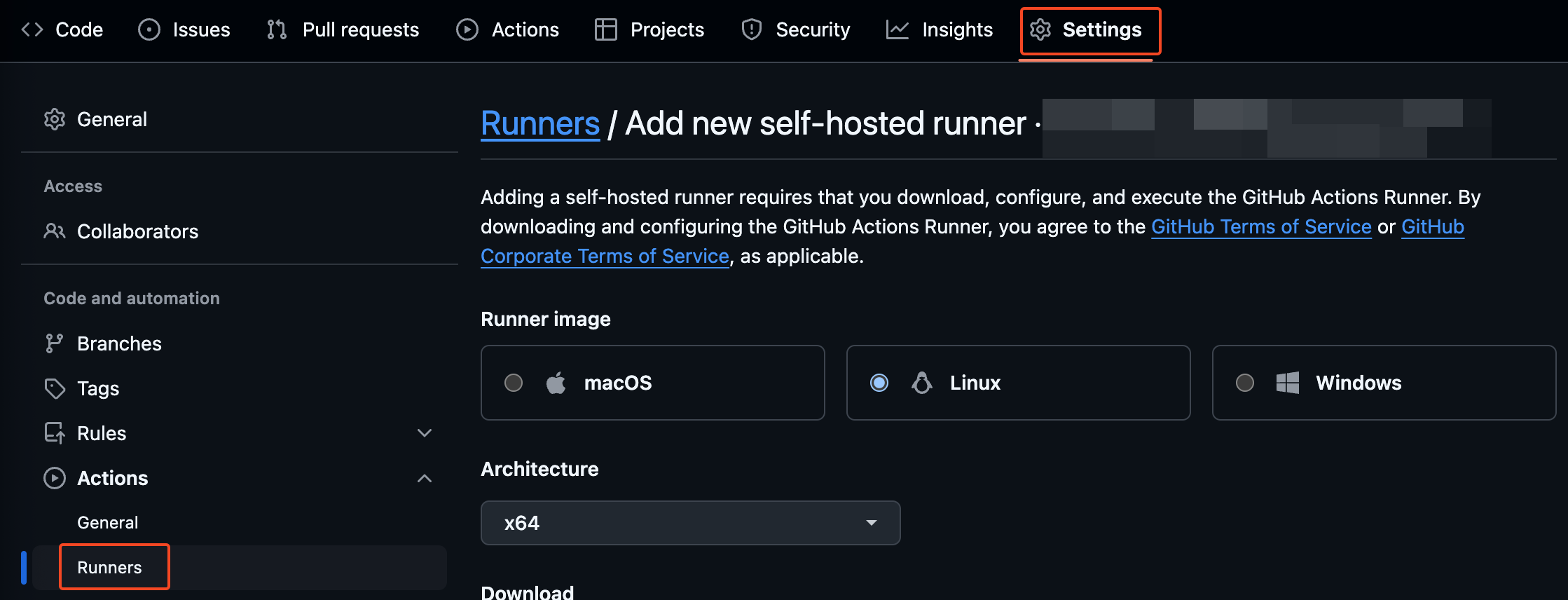Open the Issues tab
Screen dimensions: 1568x600
[184, 29]
